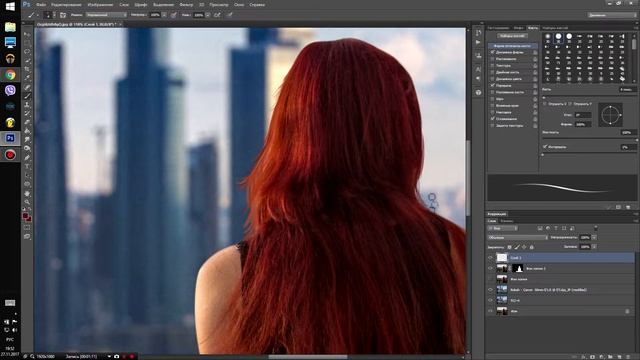
Task: Hide the top Слой 1 layer
Action: click(491, 258)
